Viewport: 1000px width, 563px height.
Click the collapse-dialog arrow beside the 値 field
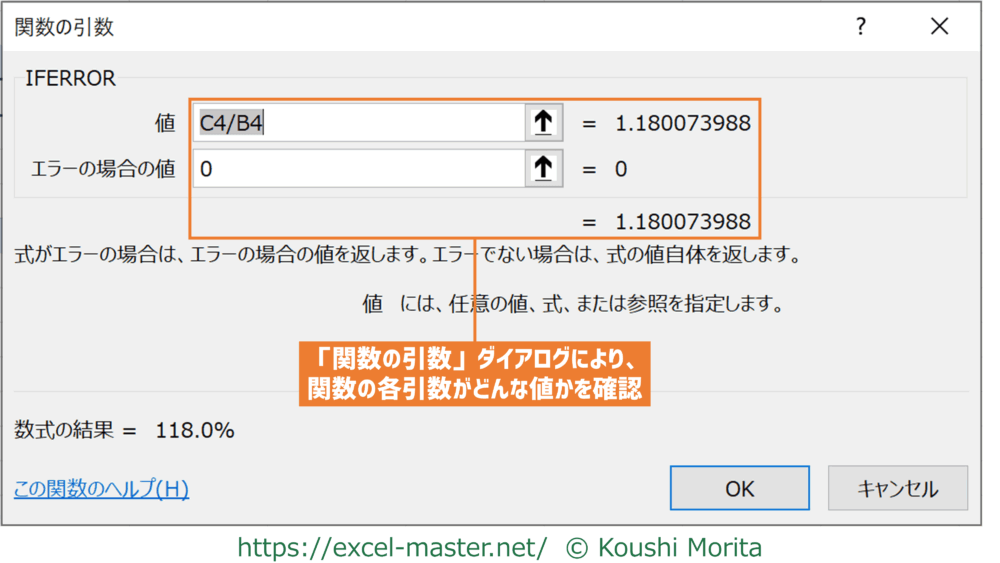point(542,123)
